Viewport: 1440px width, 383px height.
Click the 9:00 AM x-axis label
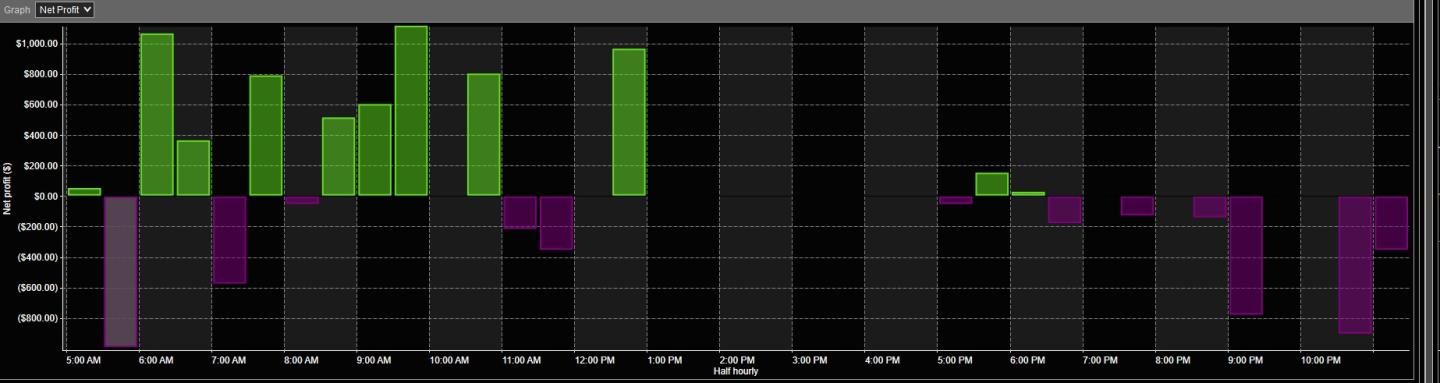pos(374,359)
